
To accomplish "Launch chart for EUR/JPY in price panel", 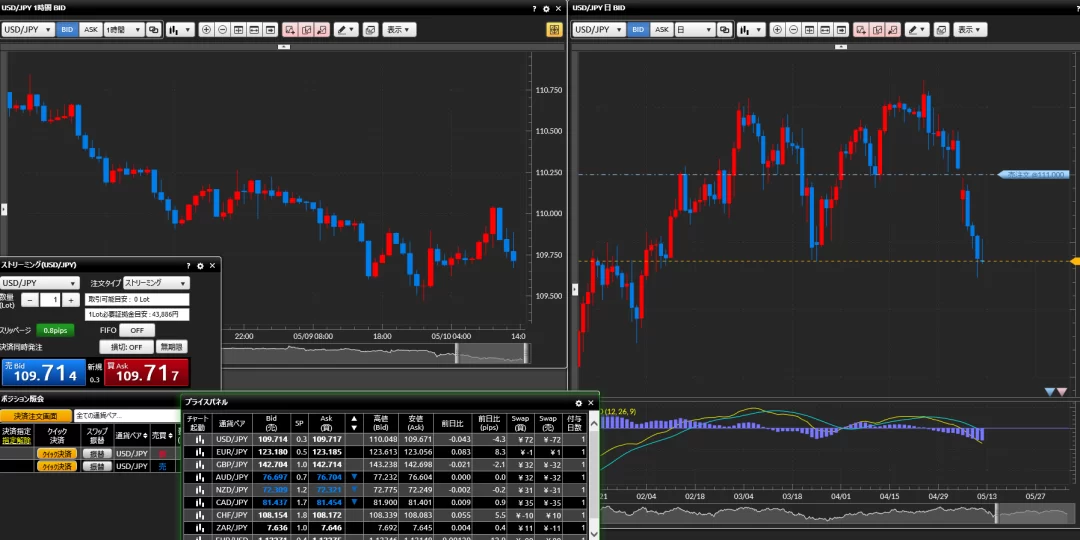I will pyautogui.click(x=198, y=451).
